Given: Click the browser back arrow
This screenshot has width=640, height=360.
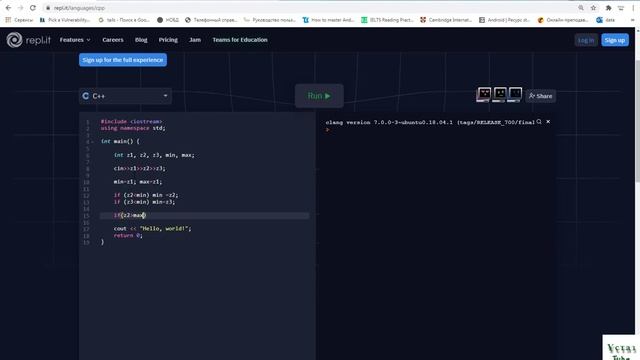Looking at the screenshot, I should [x=8, y=8].
